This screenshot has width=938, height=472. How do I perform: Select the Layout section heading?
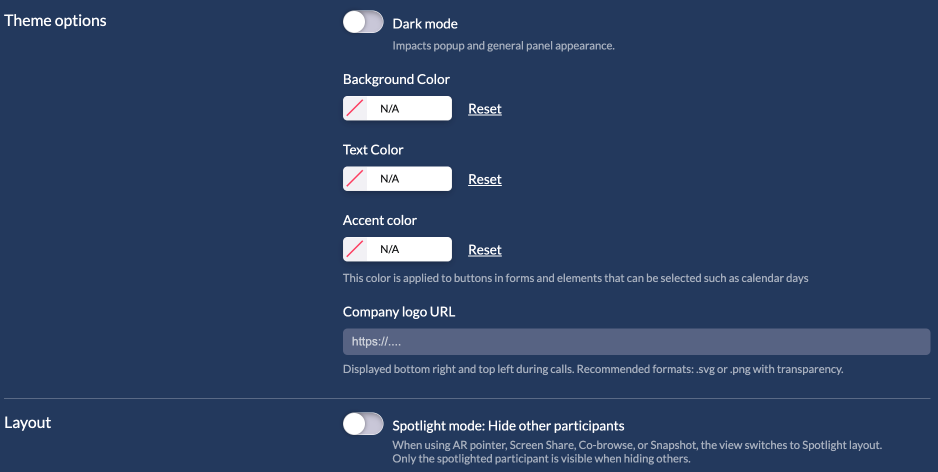coord(28,422)
